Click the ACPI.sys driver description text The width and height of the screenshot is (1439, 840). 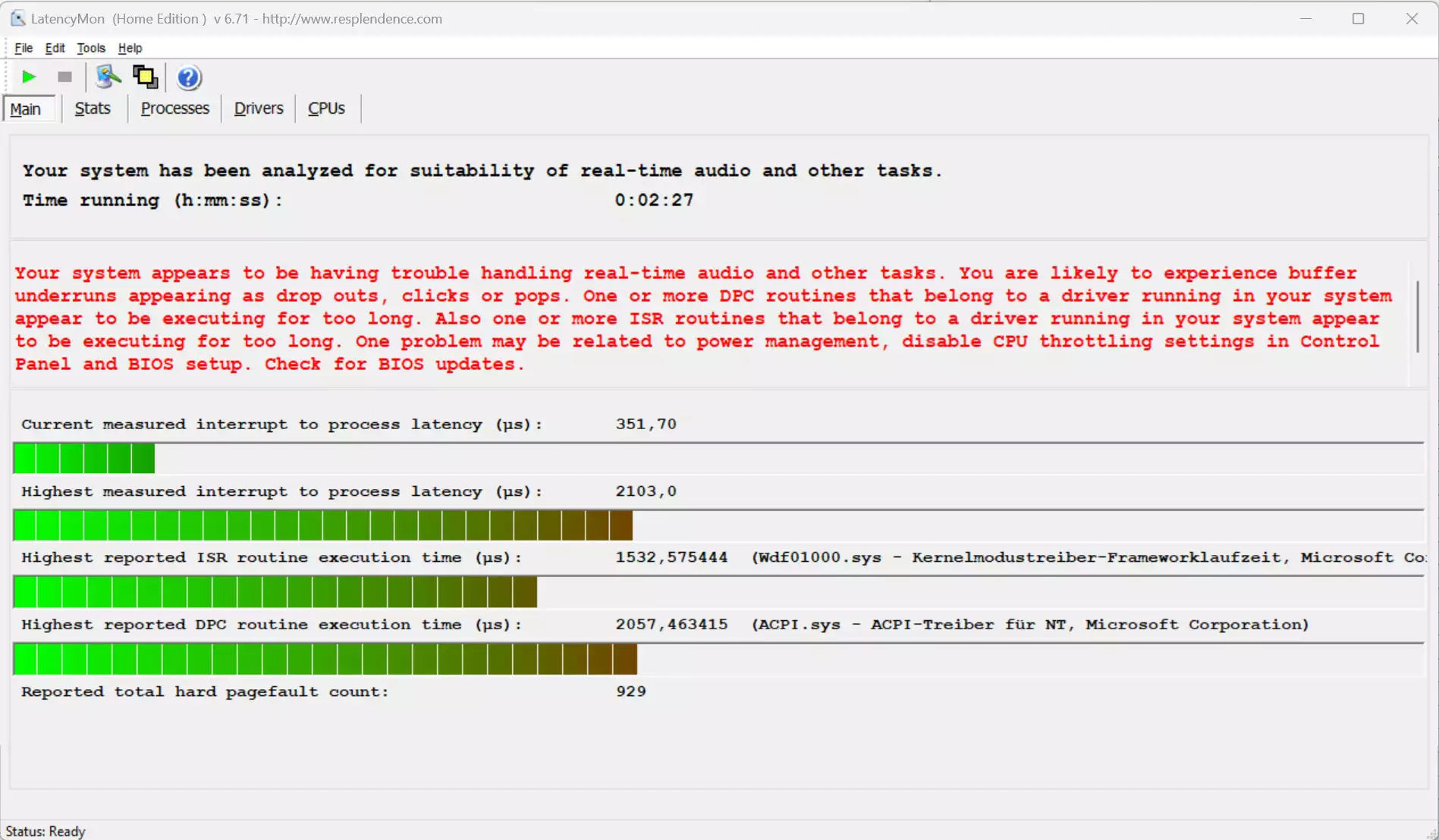point(1030,624)
